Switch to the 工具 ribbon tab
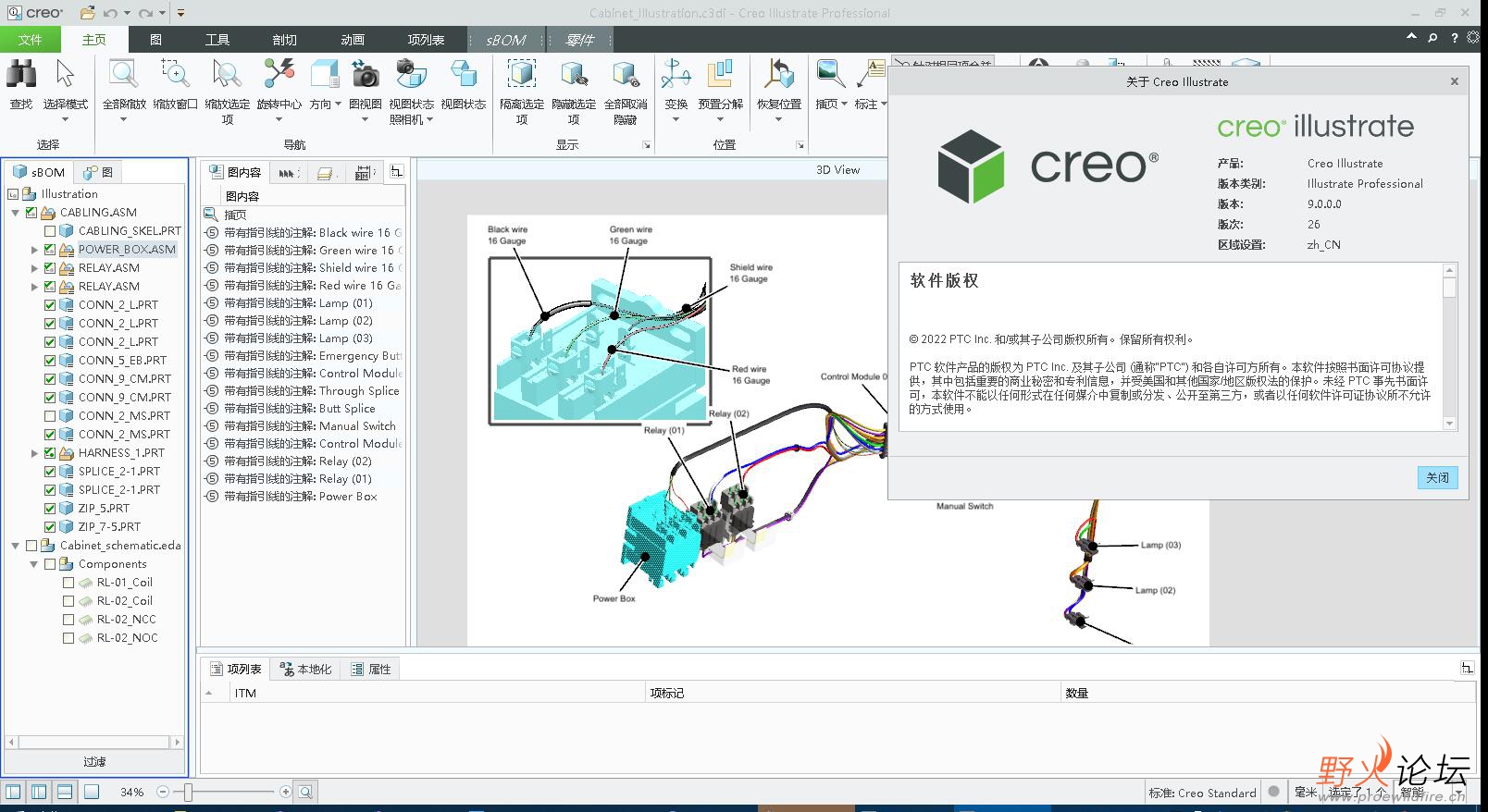Screen dimensions: 1488x812 (217, 40)
